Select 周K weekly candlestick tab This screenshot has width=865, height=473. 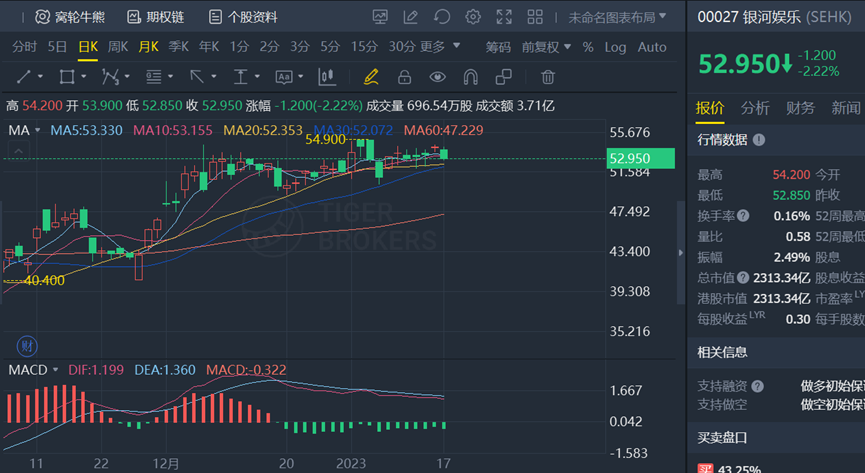click(x=118, y=47)
